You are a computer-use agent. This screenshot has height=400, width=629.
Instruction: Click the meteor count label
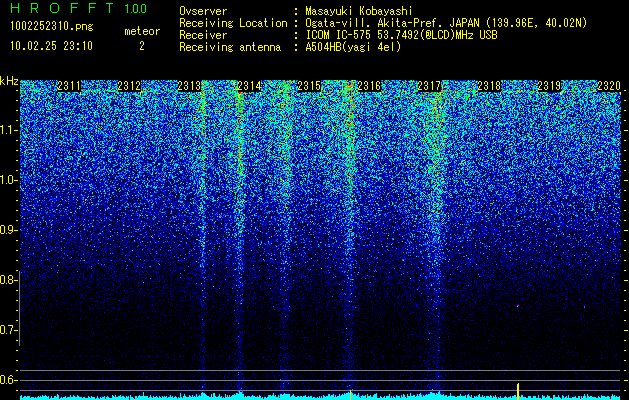[142, 31]
